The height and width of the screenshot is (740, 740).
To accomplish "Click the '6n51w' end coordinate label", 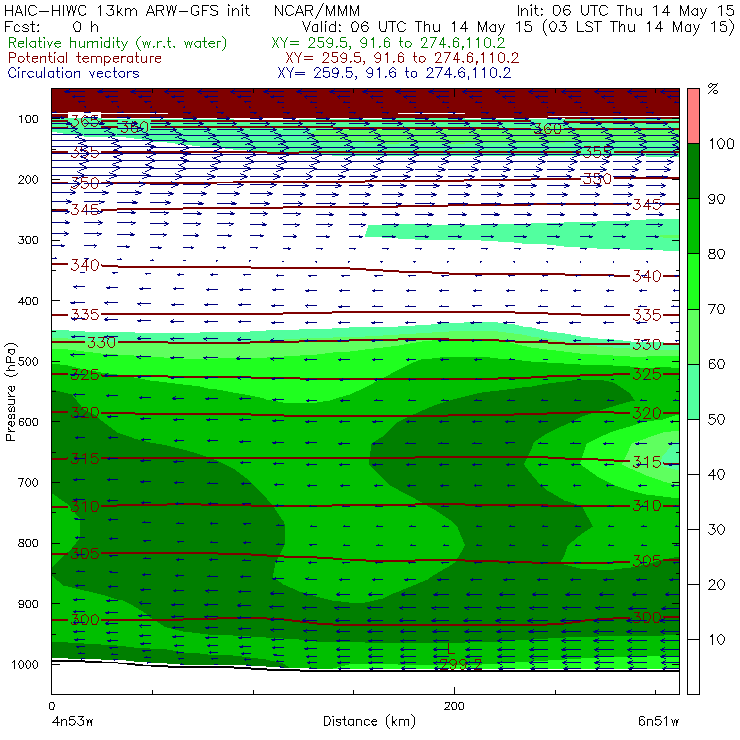I will point(658,722).
